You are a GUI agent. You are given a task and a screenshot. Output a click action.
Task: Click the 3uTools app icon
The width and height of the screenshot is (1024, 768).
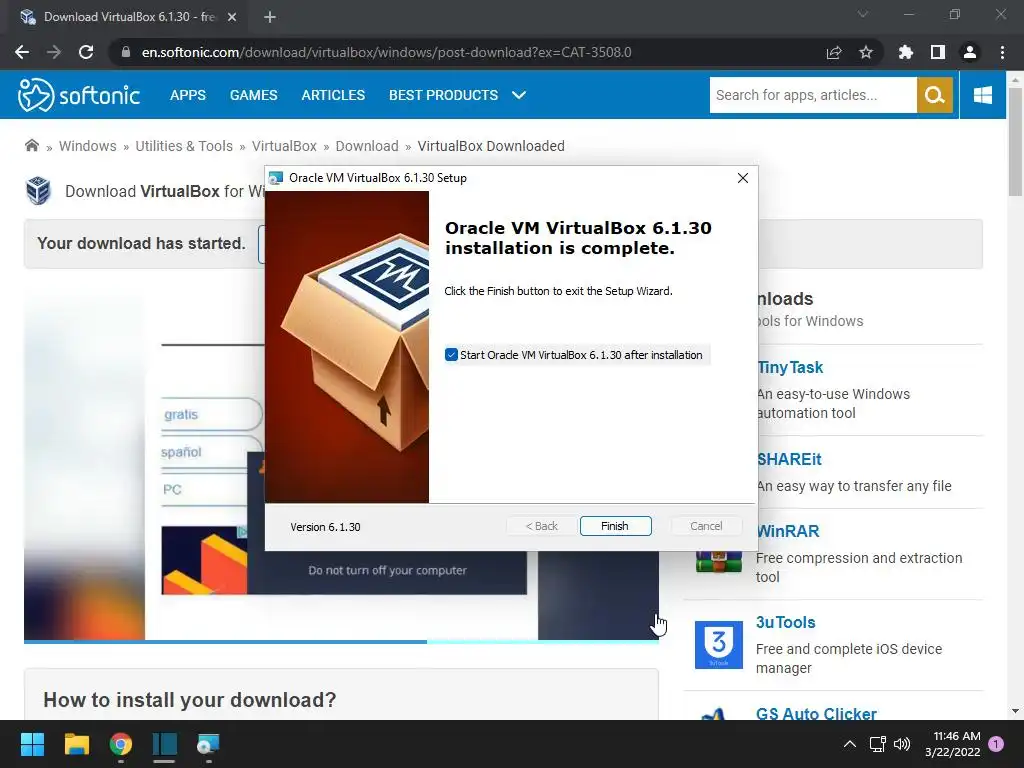tap(718, 645)
